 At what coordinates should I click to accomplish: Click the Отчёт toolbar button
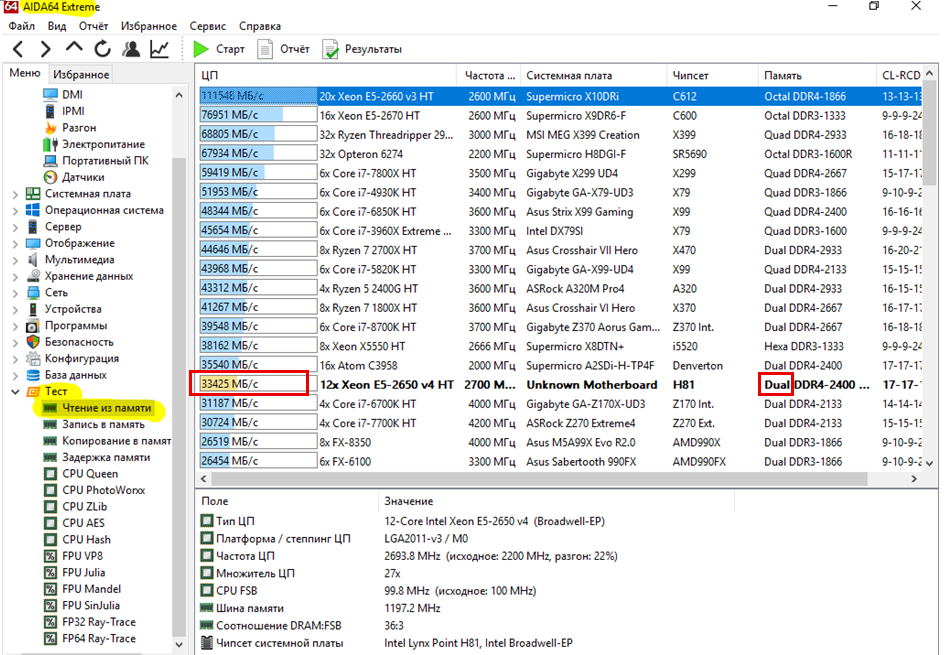pos(283,49)
